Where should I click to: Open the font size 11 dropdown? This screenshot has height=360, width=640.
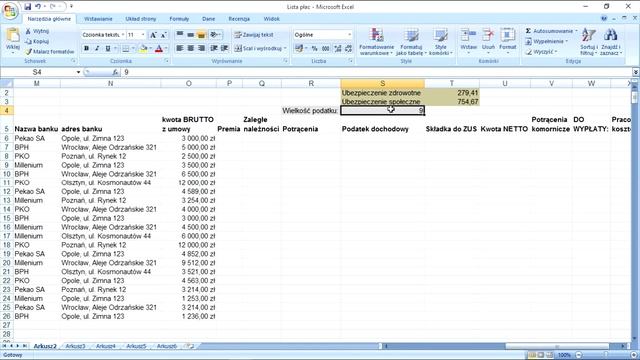[143, 35]
